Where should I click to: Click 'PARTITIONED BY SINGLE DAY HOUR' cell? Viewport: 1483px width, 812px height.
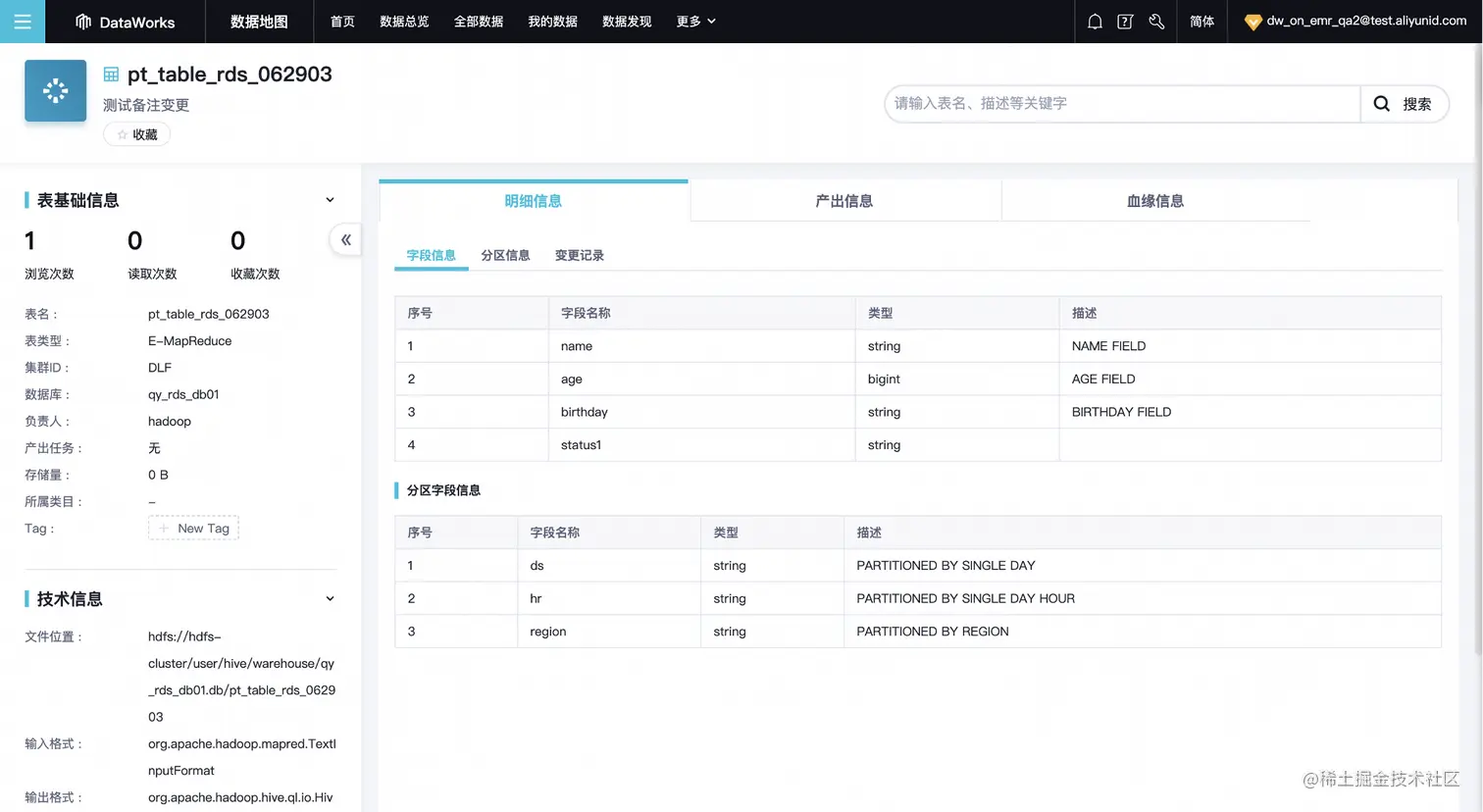click(1143, 599)
